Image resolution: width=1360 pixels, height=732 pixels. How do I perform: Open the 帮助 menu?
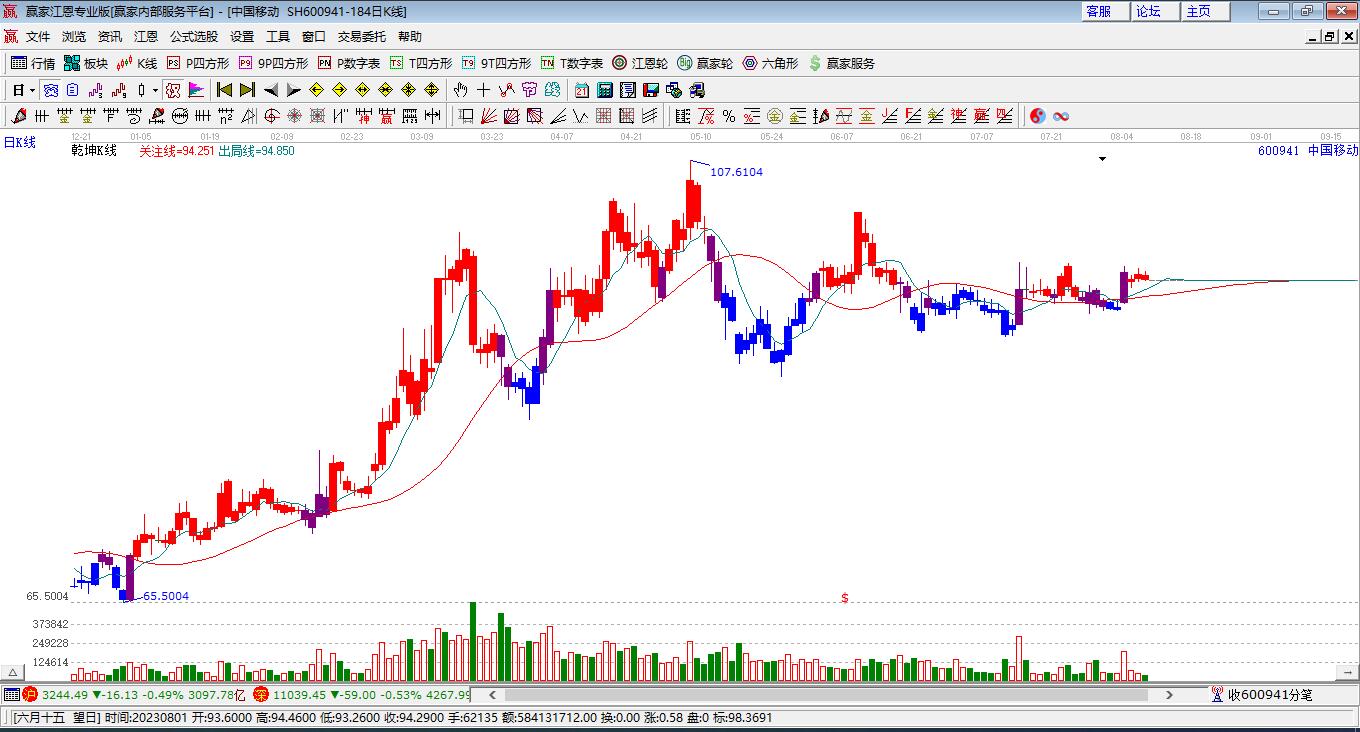tap(410, 37)
